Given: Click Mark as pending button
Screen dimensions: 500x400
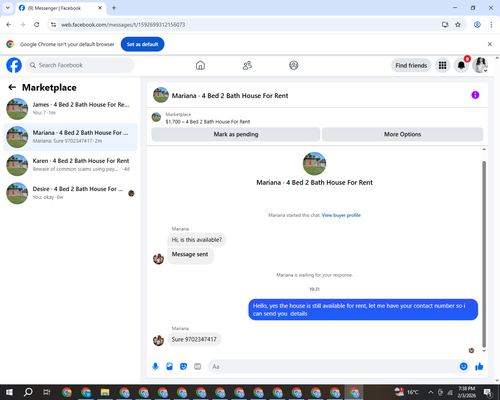Looking at the screenshot, I should [x=236, y=134].
